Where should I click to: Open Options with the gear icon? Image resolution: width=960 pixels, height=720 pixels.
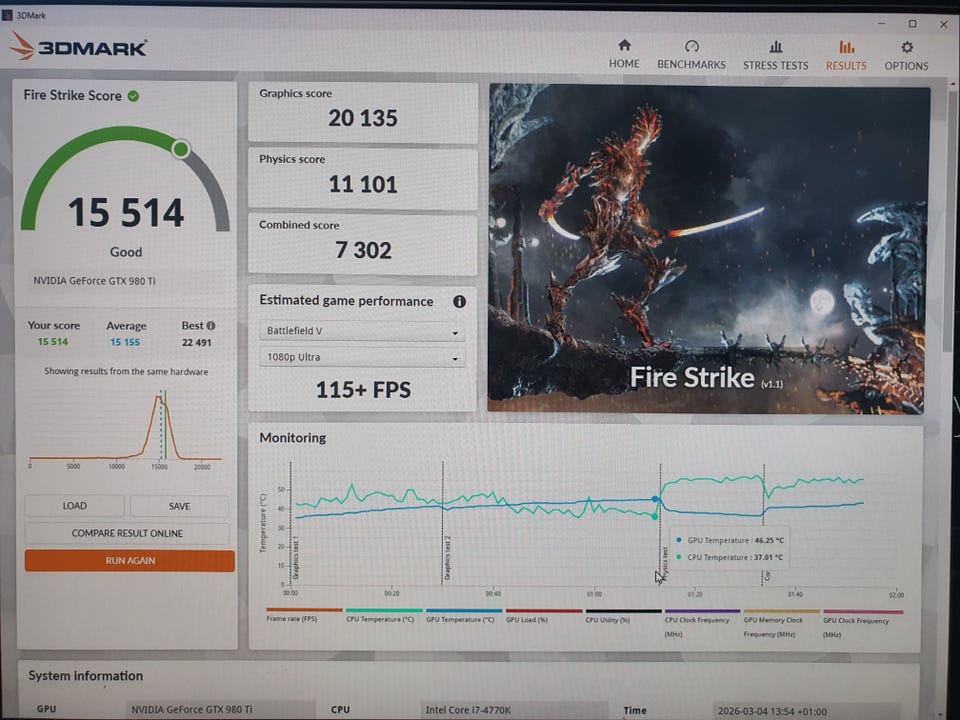point(906,47)
